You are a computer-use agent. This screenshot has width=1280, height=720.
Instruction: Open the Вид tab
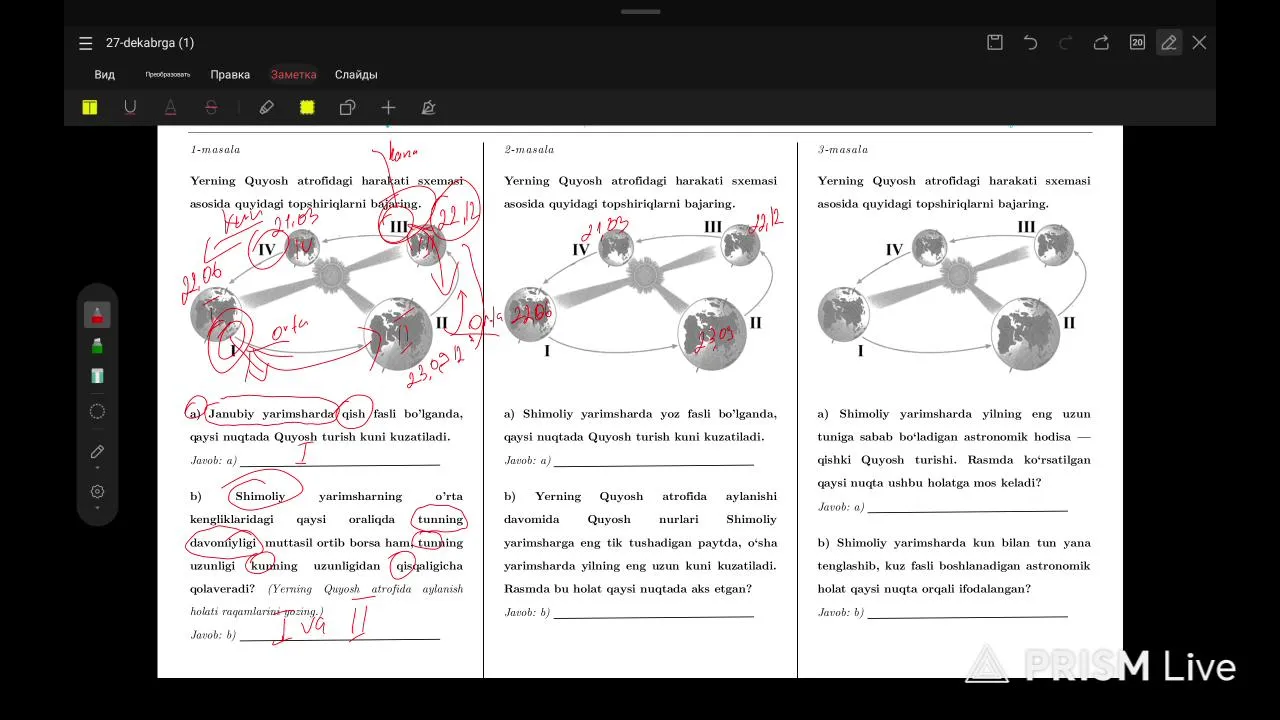(x=105, y=75)
